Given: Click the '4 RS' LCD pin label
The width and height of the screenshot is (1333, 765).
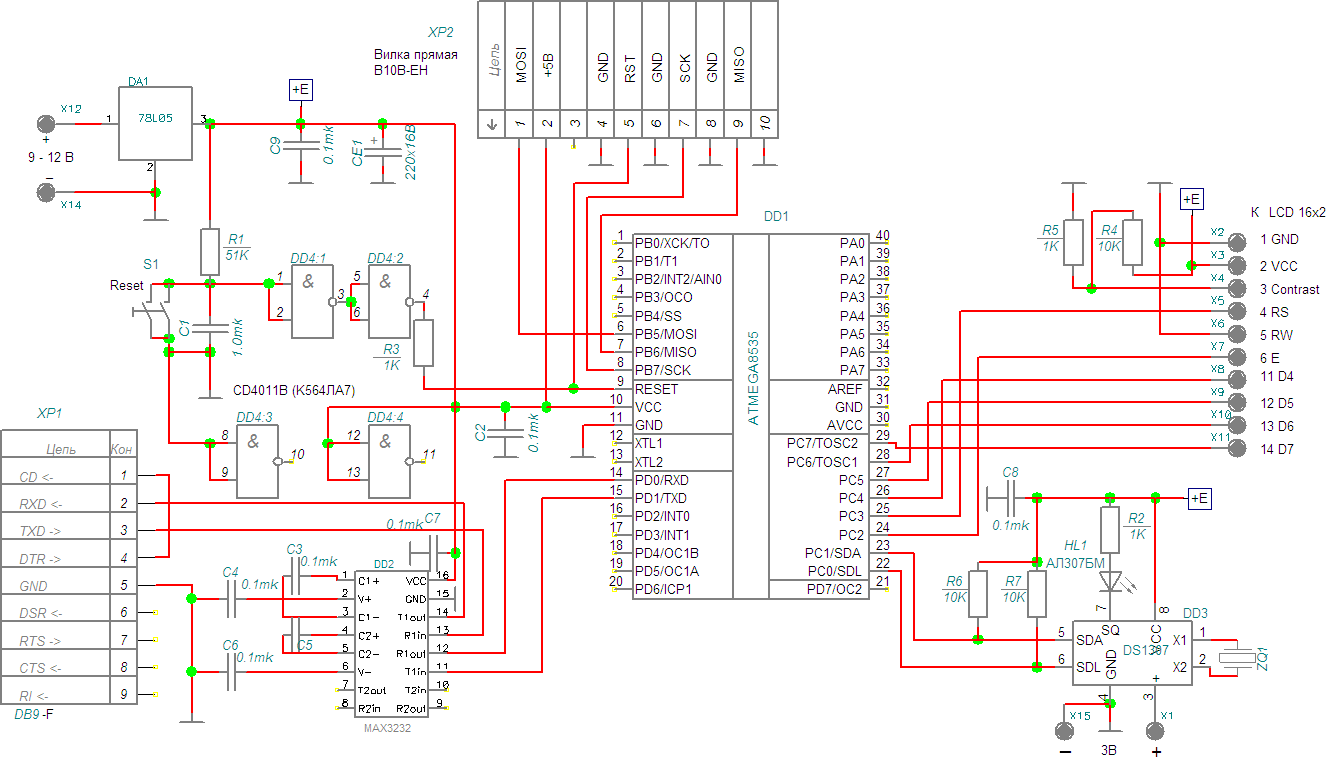Looking at the screenshot, I should (1275, 312).
